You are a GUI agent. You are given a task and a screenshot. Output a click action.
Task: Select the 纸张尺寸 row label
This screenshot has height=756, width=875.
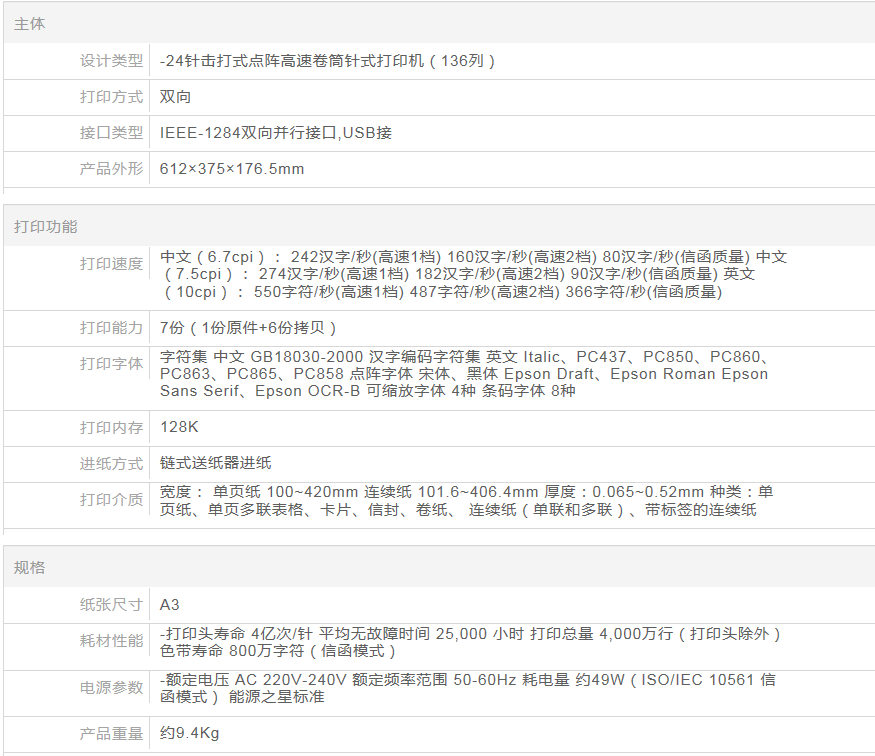coord(111,605)
